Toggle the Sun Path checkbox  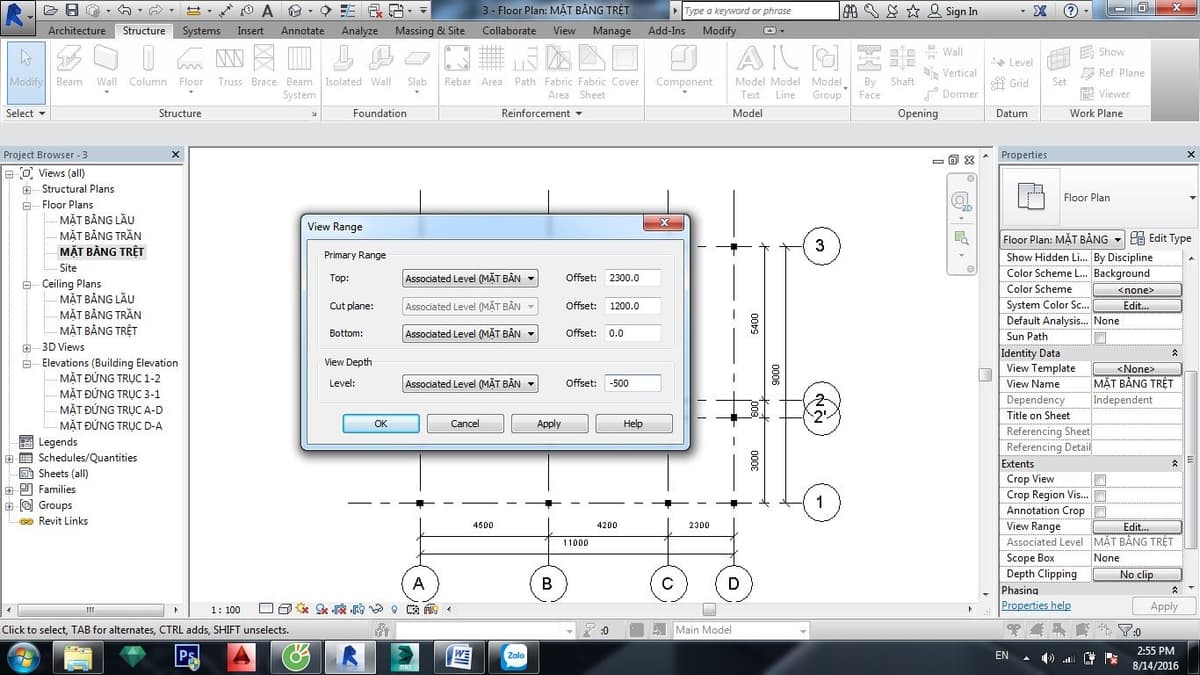[x=1100, y=337]
